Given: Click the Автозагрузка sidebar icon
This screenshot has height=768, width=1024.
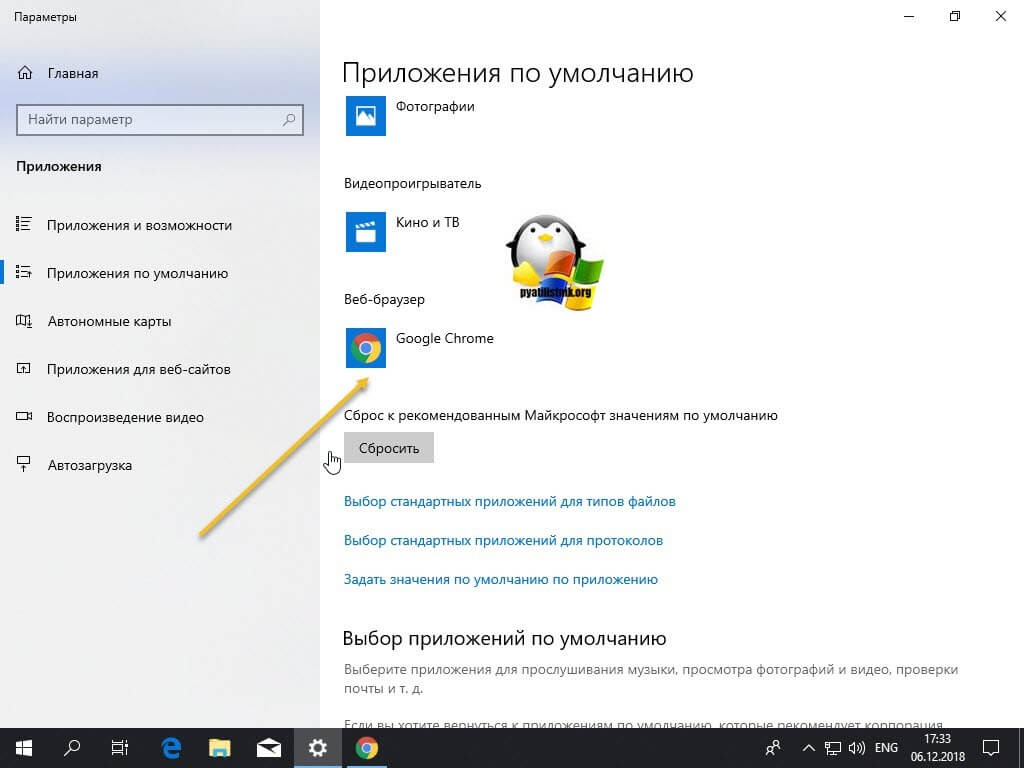Looking at the screenshot, I should (24, 464).
